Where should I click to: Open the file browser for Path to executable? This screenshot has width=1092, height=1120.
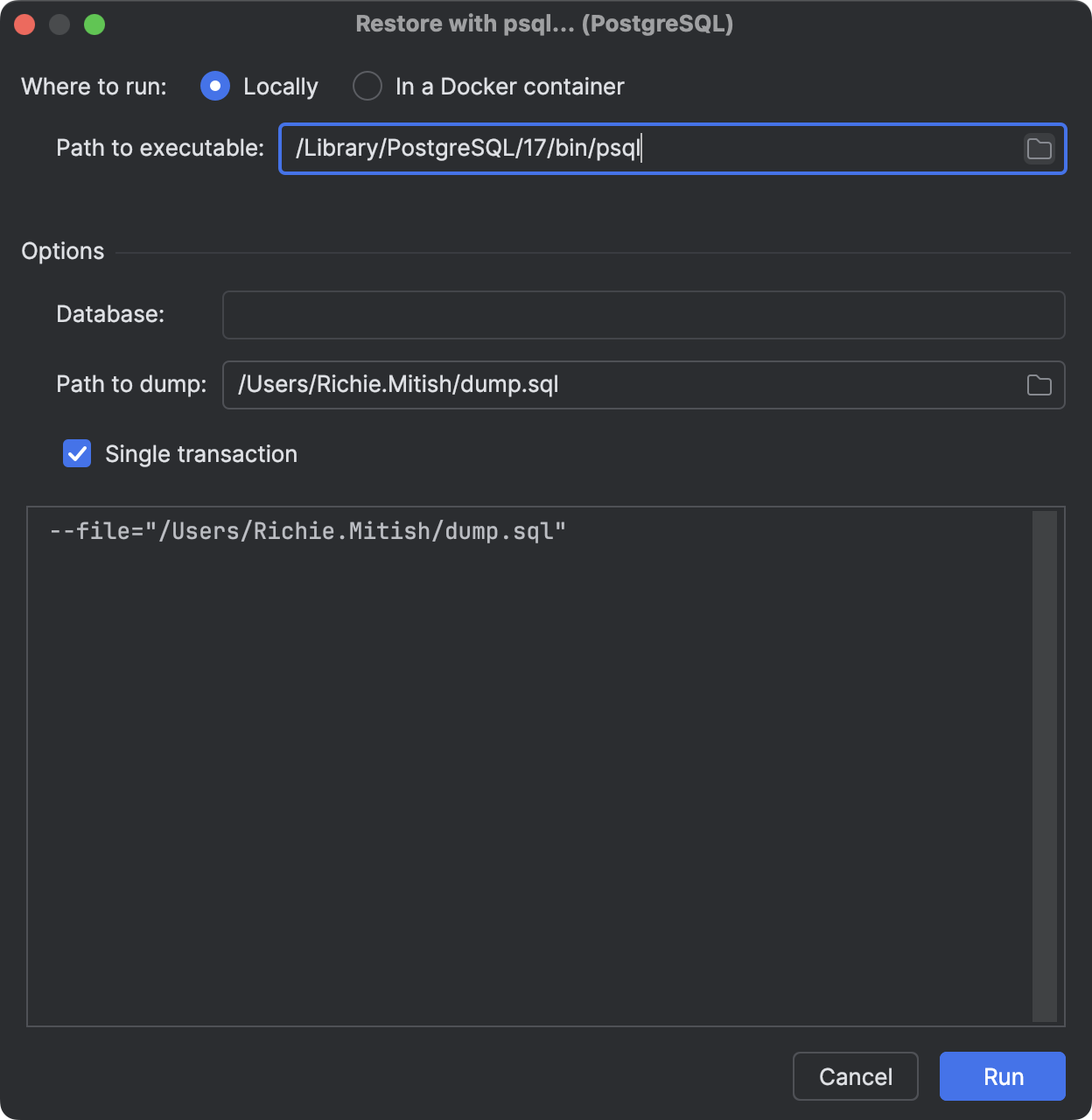pyautogui.click(x=1040, y=149)
